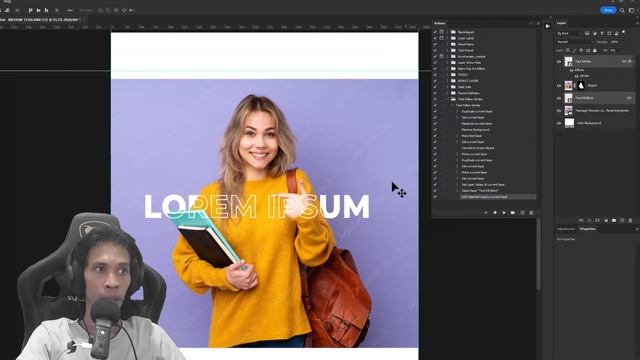Create new fill or adjustment layer icon

(x=606, y=220)
